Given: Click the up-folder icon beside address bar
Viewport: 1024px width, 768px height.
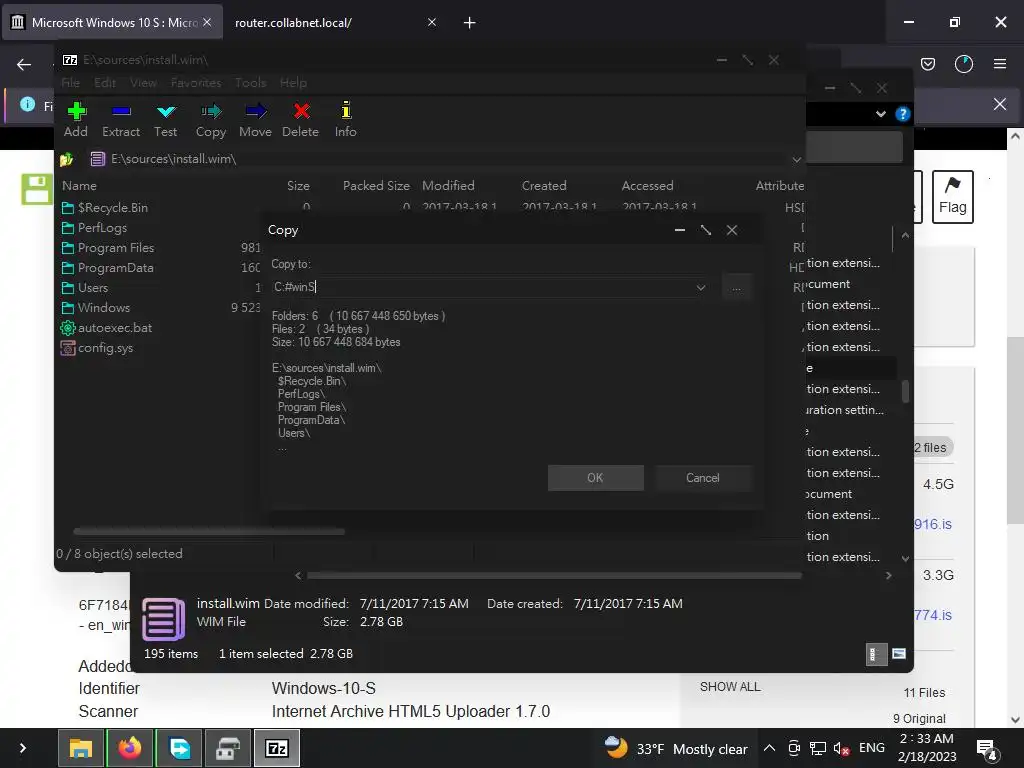Looking at the screenshot, I should tap(67, 159).
